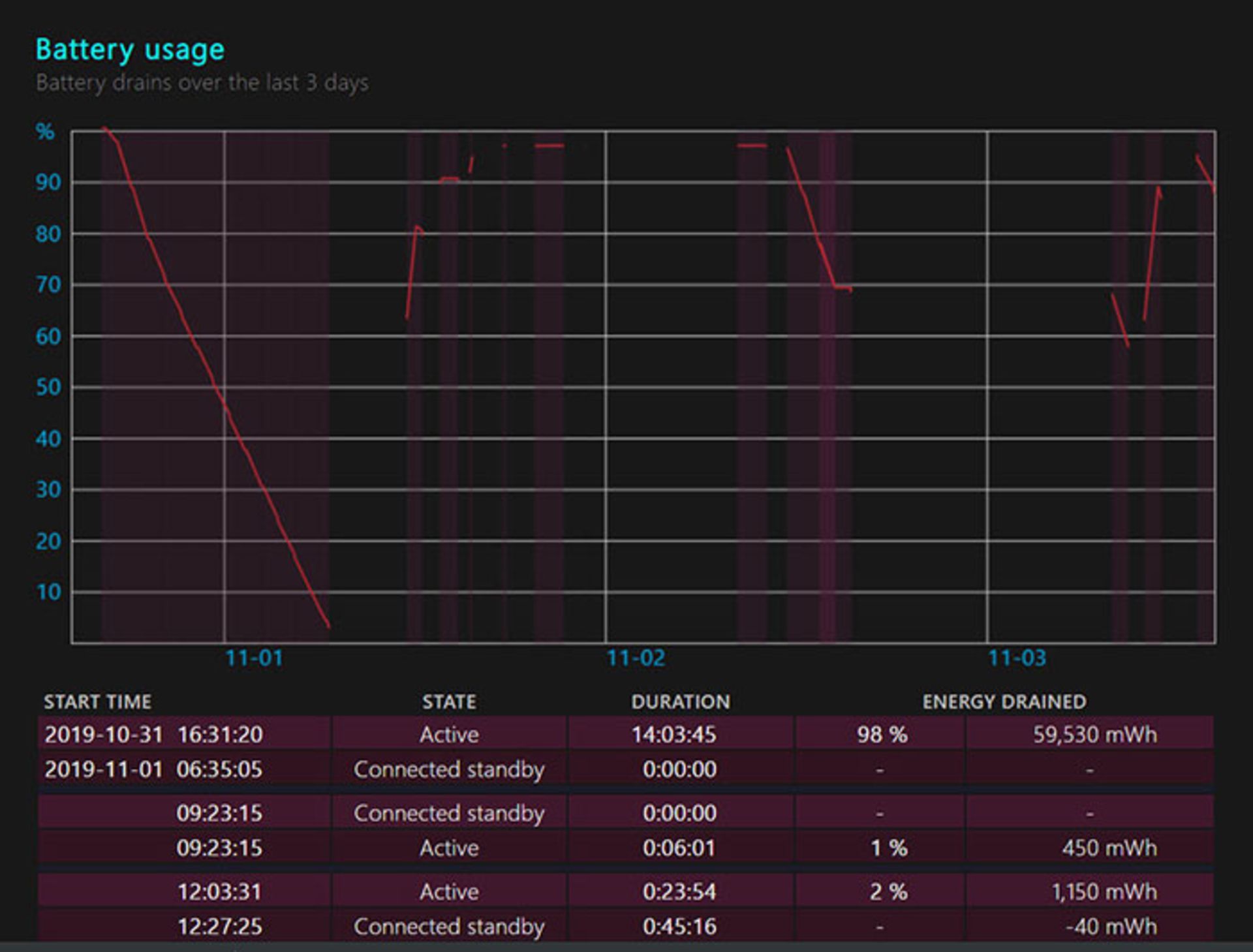Select the START TIME column header
Screen dimensions: 1253x952
97,701
